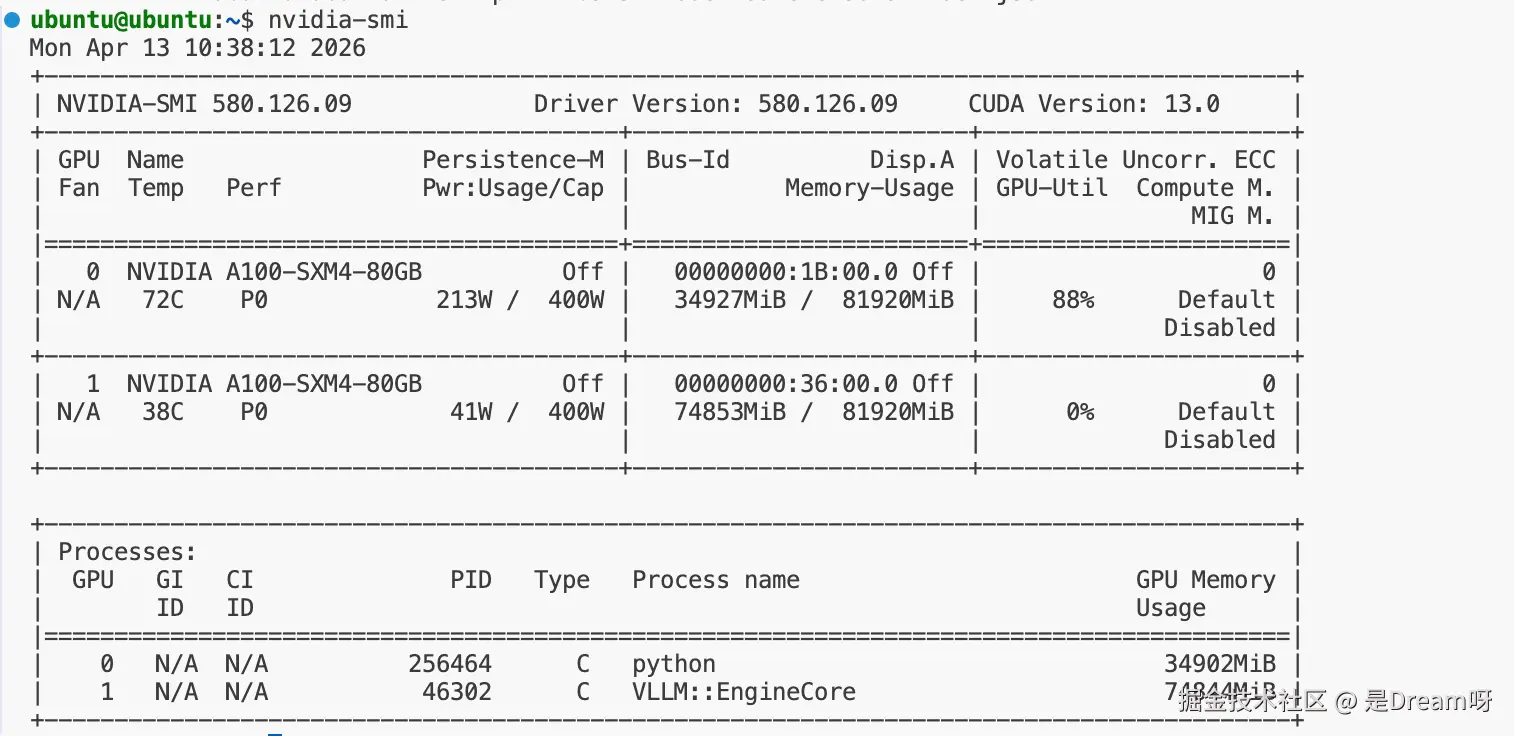This screenshot has height=736, width=1514.
Task: Click the VLLM::EngineCore process name
Action: [x=743, y=692]
